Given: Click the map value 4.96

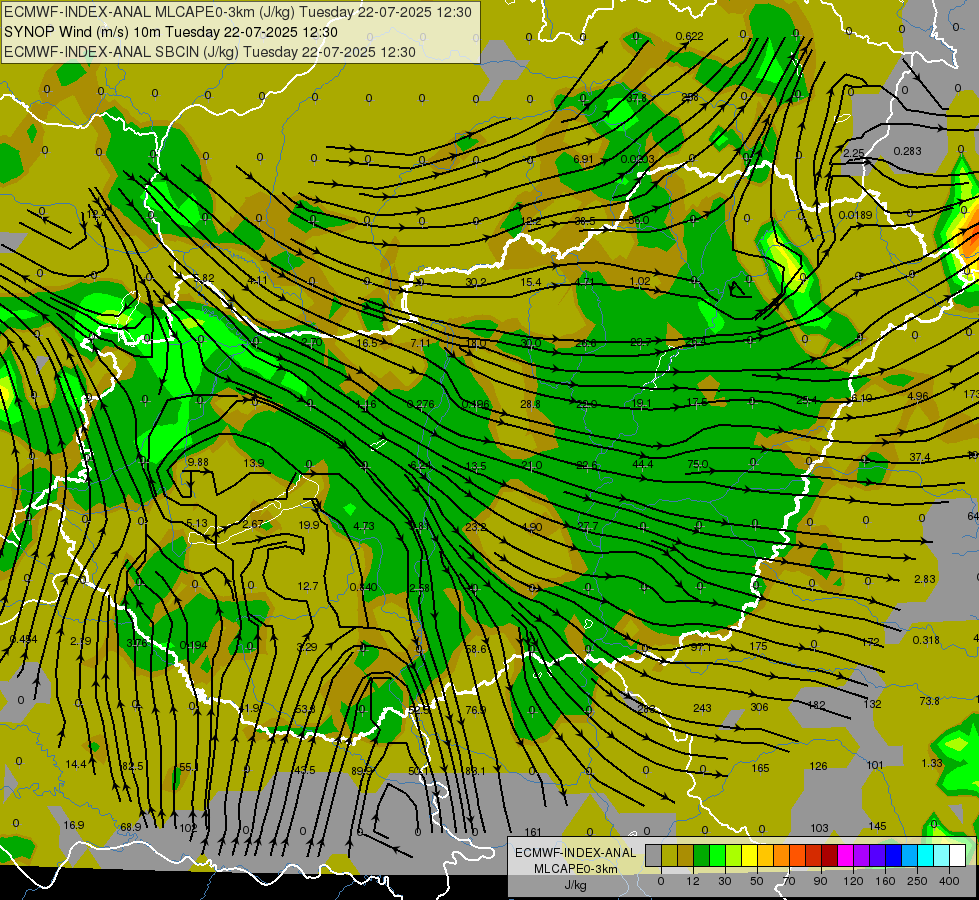Looking at the screenshot, I should pyautogui.click(x=918, y=397).
